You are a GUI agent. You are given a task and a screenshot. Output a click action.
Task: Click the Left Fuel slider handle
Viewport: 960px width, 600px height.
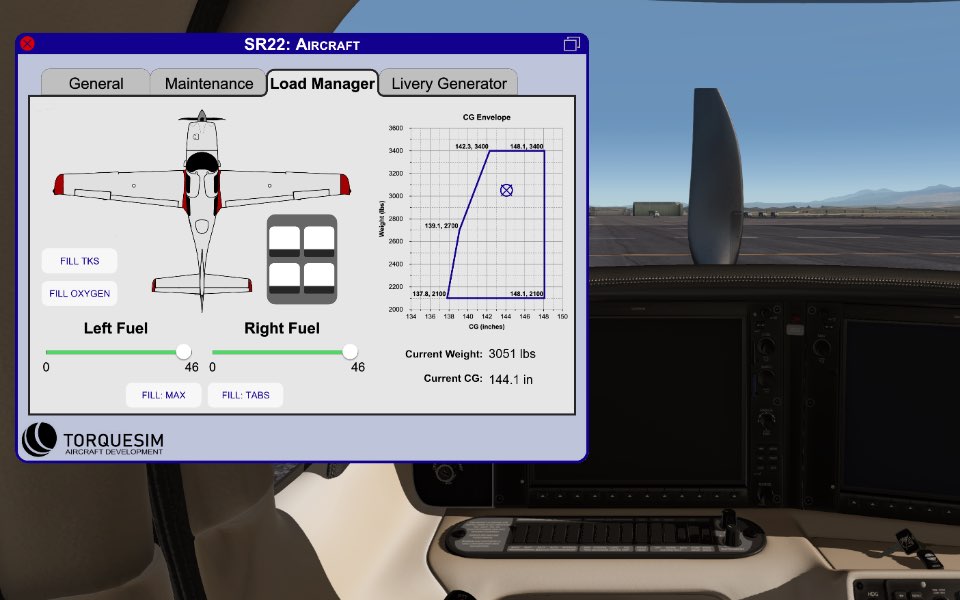coord(183,351)
